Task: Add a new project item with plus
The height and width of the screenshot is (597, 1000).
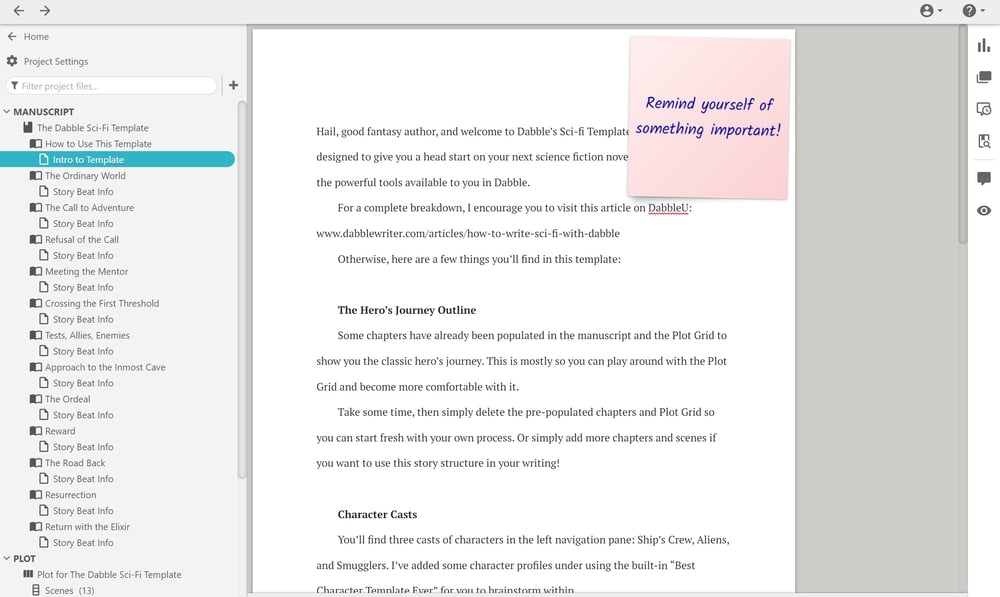Action: [x=233, y=85]
